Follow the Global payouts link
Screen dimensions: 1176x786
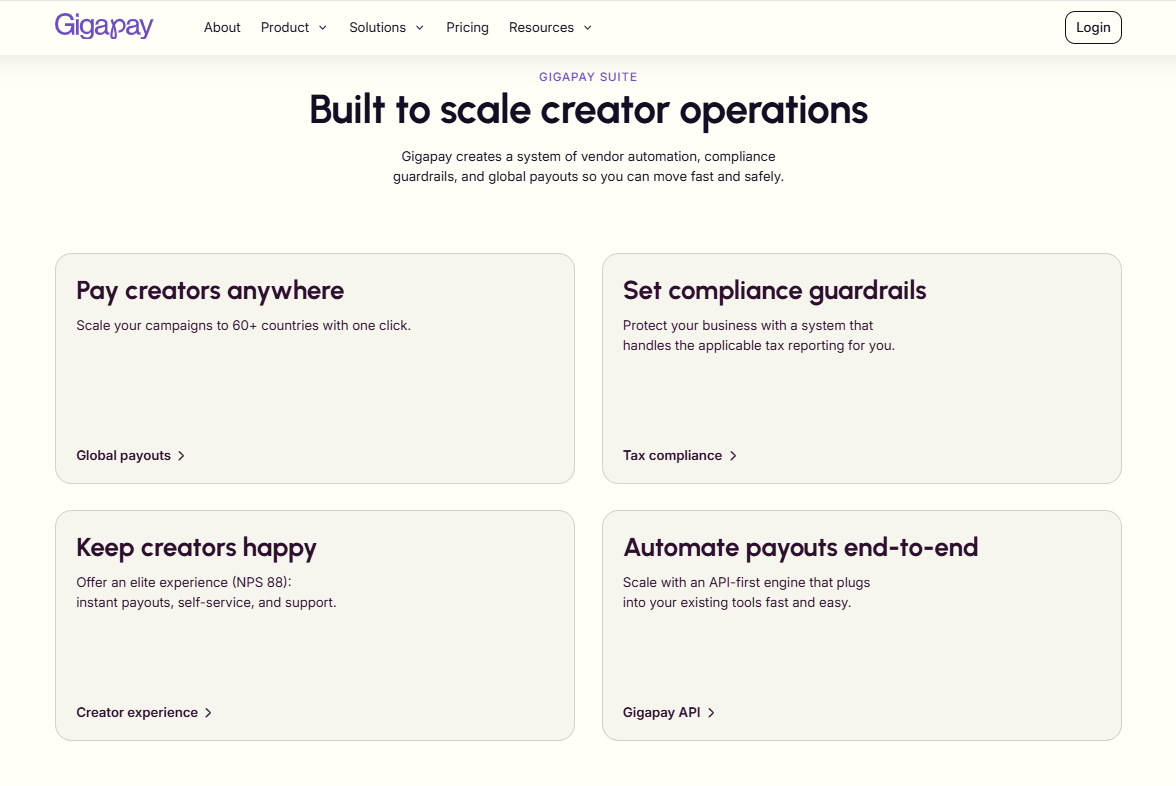[124, 455]
